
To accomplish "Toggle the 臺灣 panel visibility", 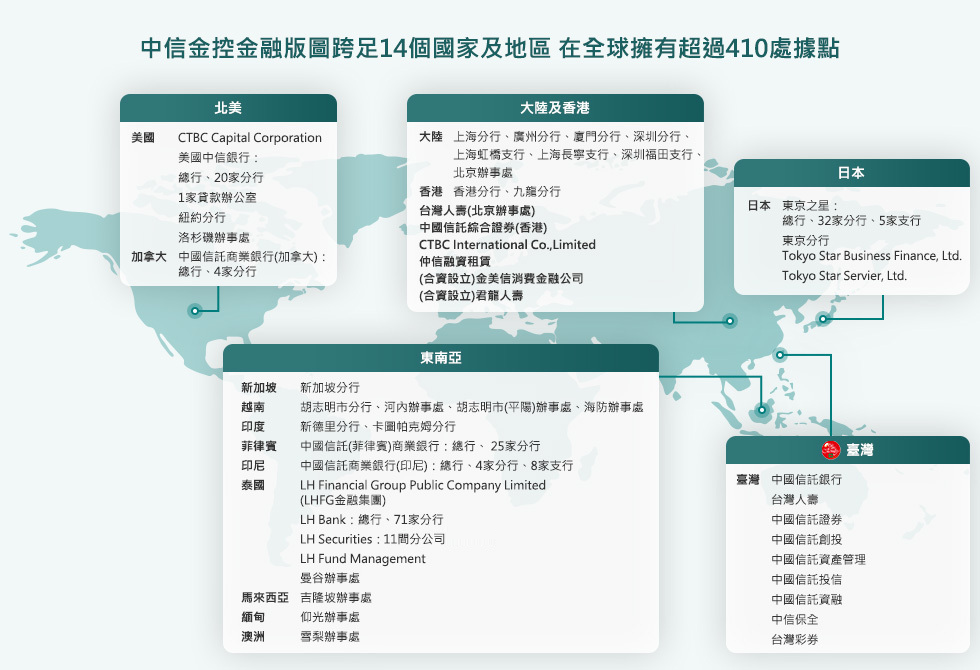I will tap(852, 452).
